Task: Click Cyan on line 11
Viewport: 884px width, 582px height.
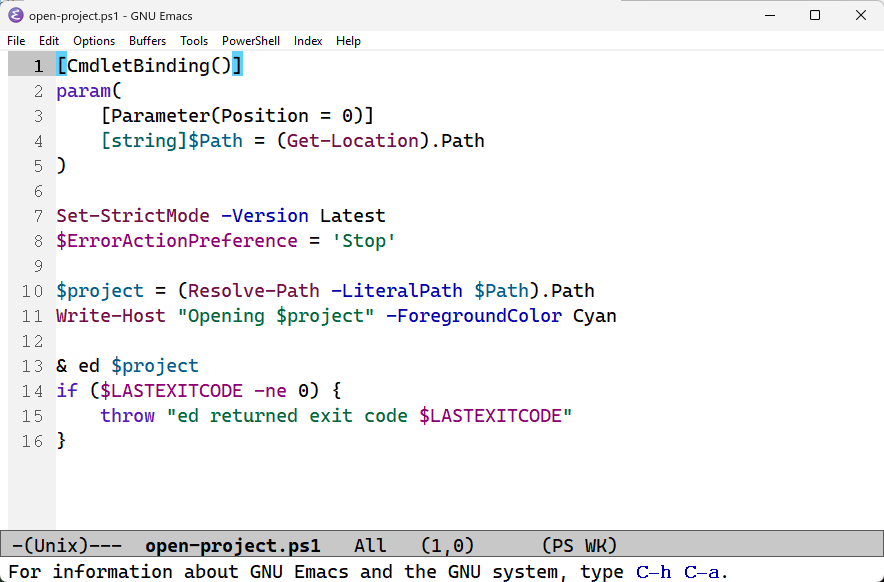Action: pyautogui.click(x=595, y=316)
